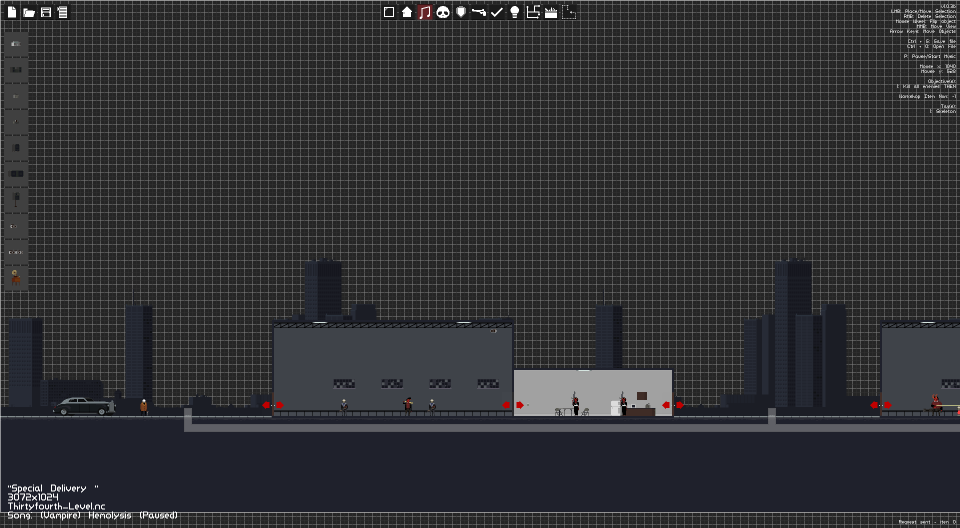This screenshot has width=960, height=528.
Task: Save the level with the floppy disk icon
Action: [x=46, y=12]
